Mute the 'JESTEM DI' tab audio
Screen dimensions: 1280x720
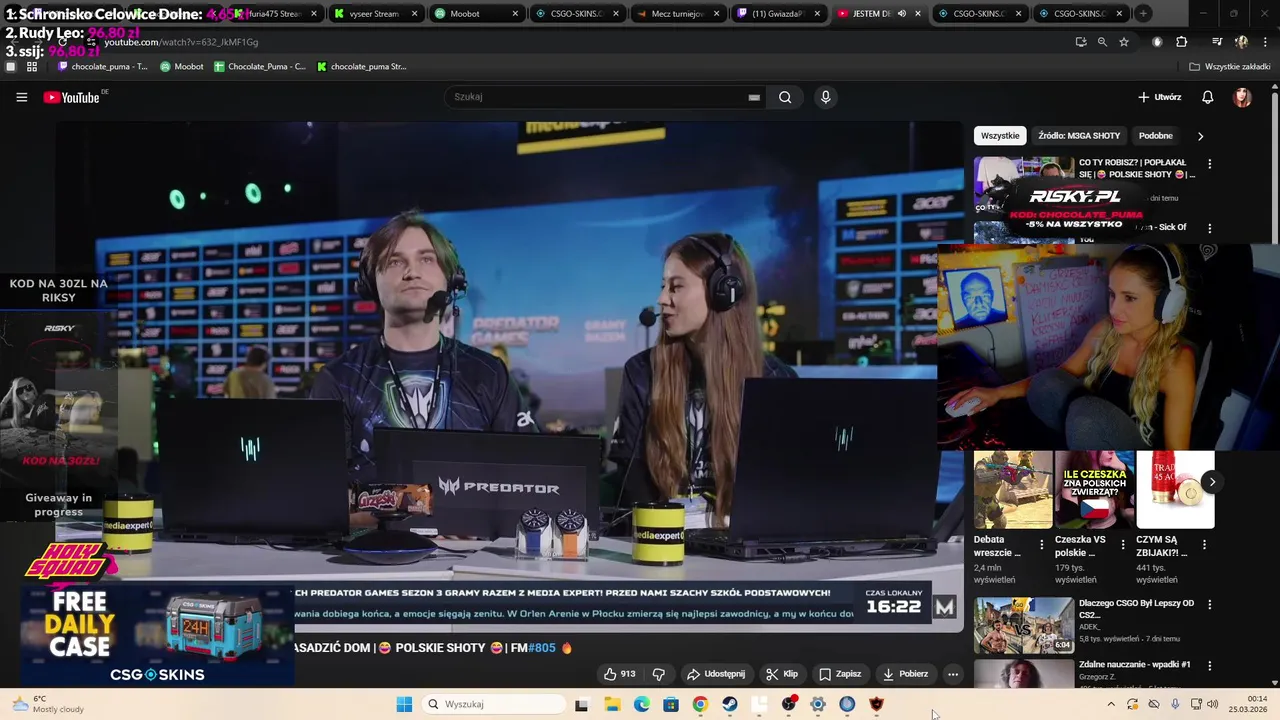pos(902,14)
